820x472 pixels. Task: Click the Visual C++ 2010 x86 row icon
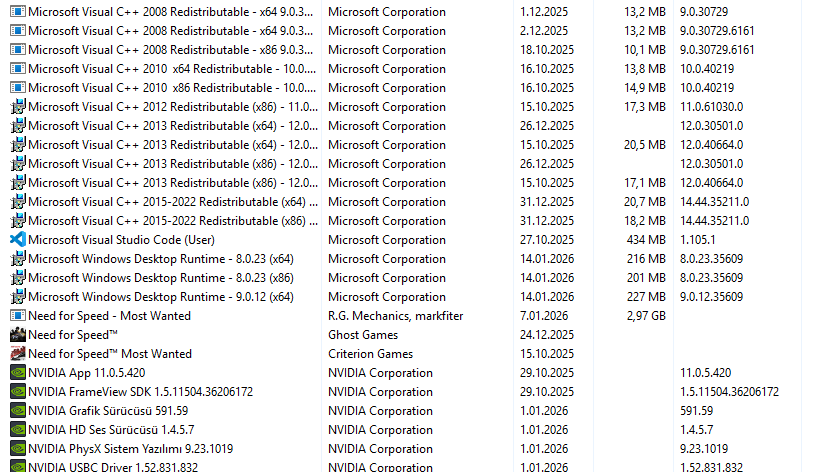[x=18, y=88]
